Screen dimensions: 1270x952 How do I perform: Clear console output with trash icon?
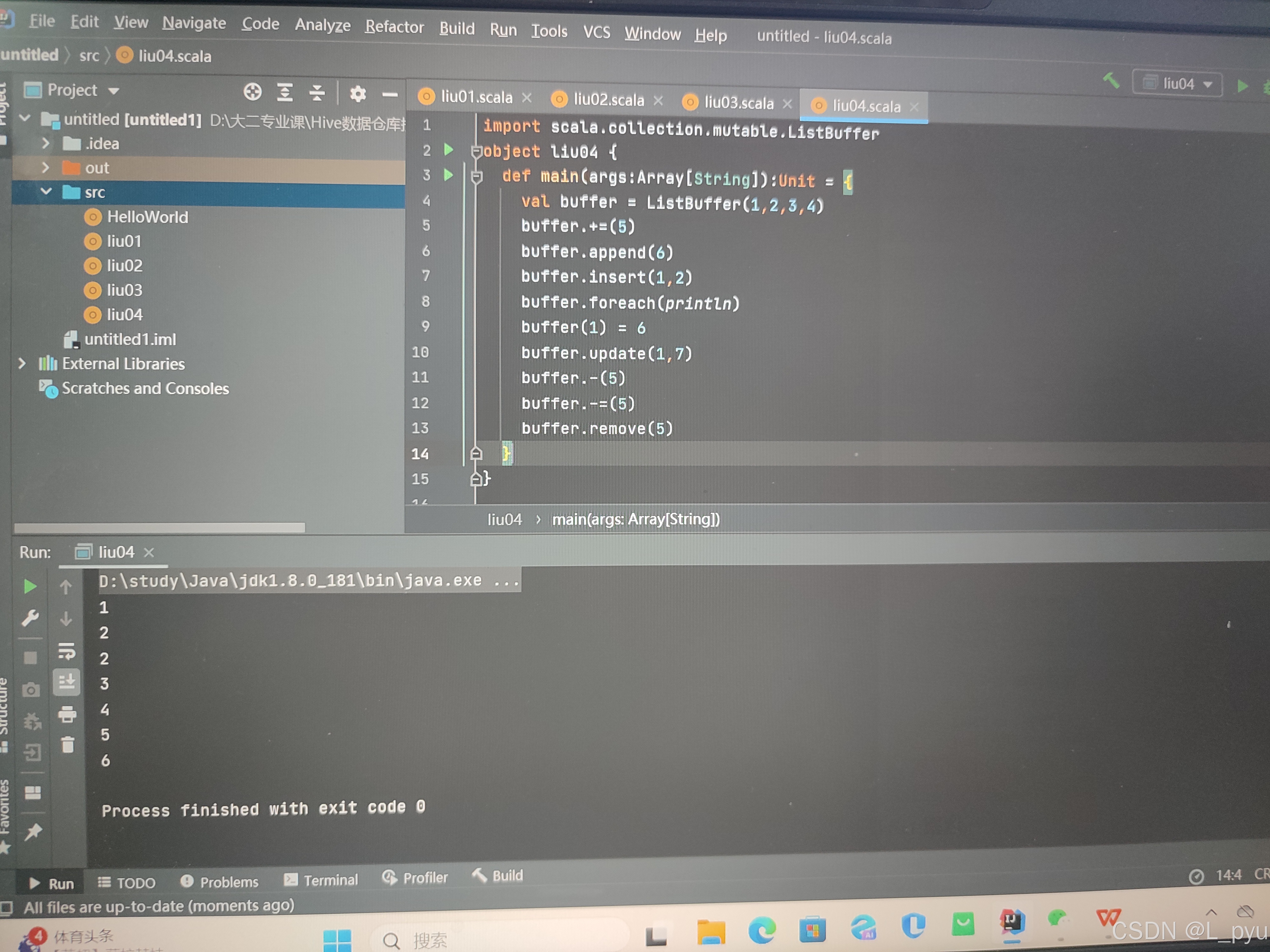click(68, 744)
